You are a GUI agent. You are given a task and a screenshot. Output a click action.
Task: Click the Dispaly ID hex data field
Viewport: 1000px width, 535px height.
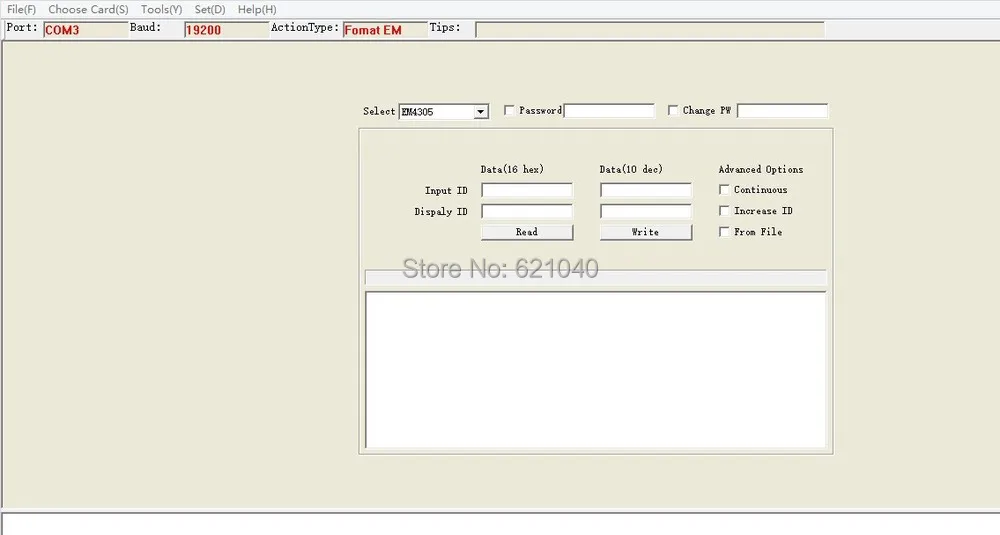pos(527,211)
